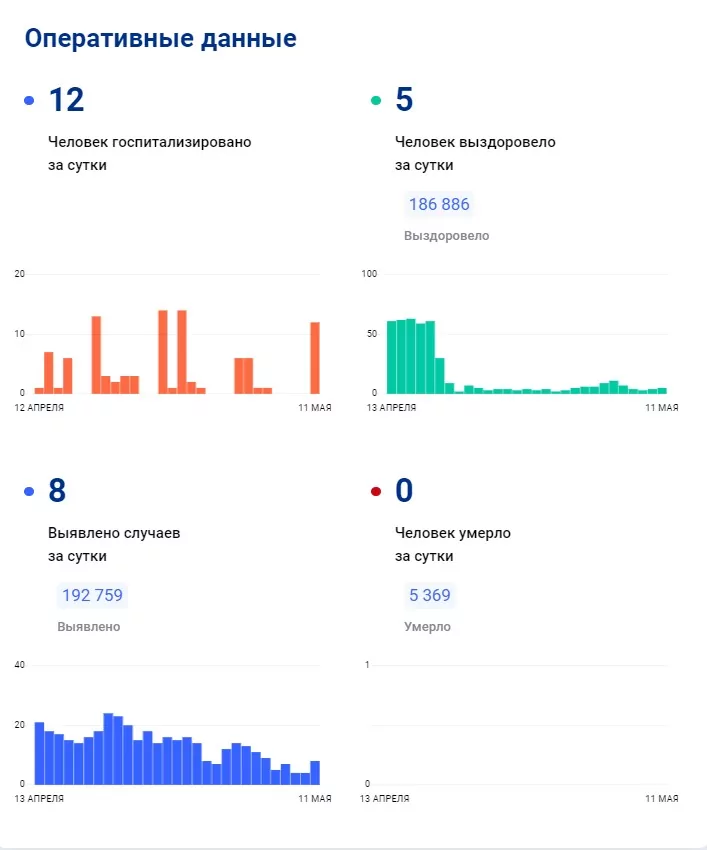The image size is (707, 850).
Task: Click '11 МАЯ' label under deaths chart
Action: tap(662, 799)
